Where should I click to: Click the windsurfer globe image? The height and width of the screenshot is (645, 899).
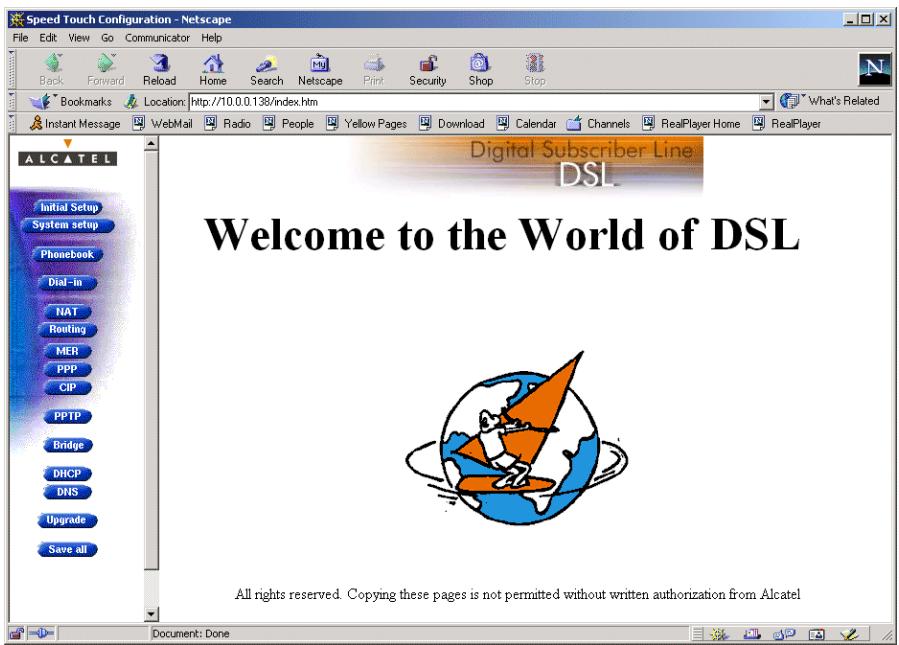tap(516, 439)
